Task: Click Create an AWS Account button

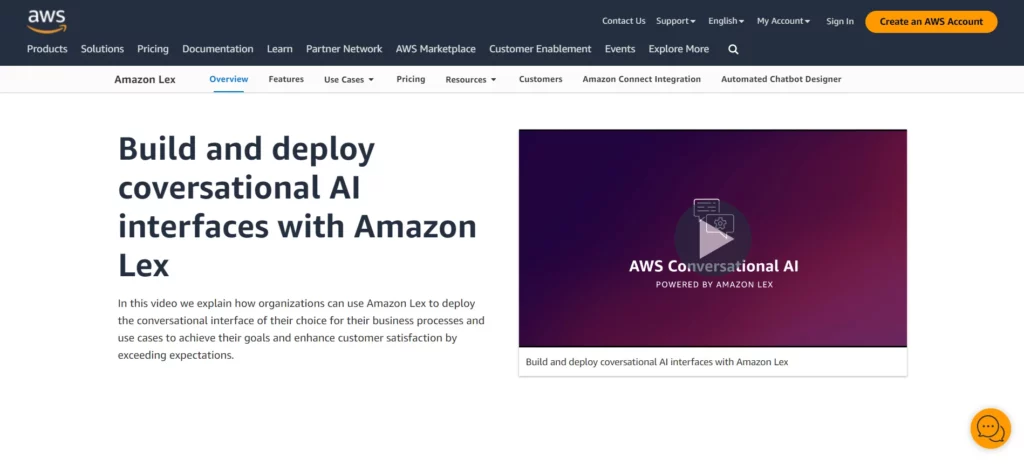Action: coord(931,22)
